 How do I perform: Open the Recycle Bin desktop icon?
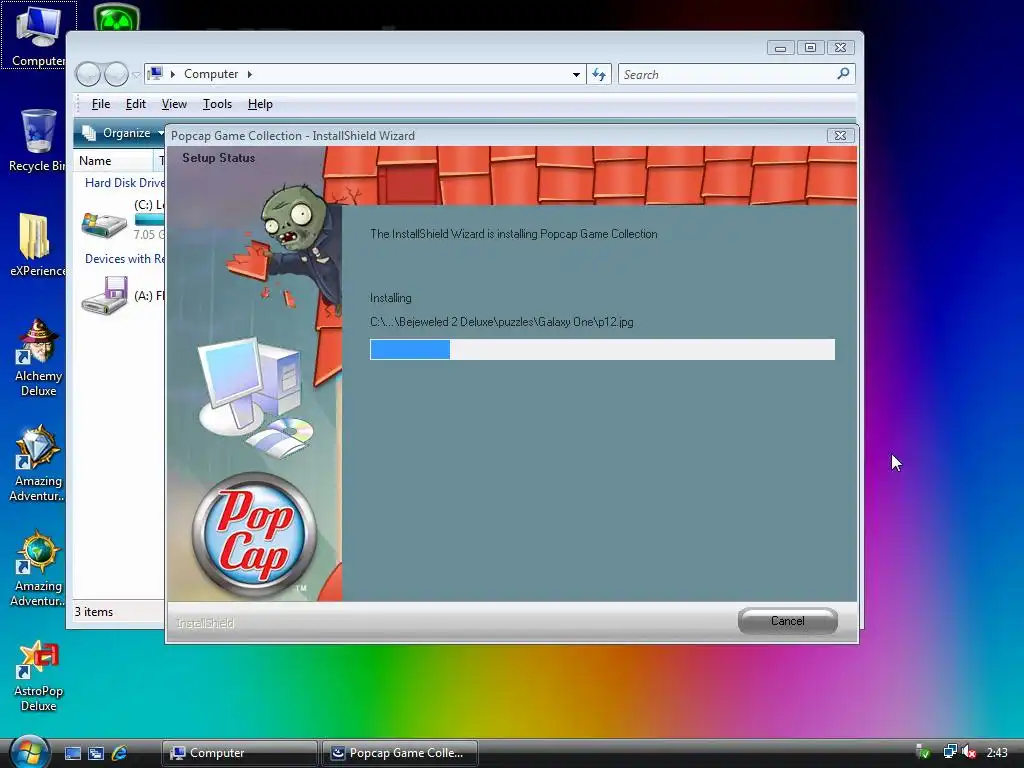[x=37, y=140]
